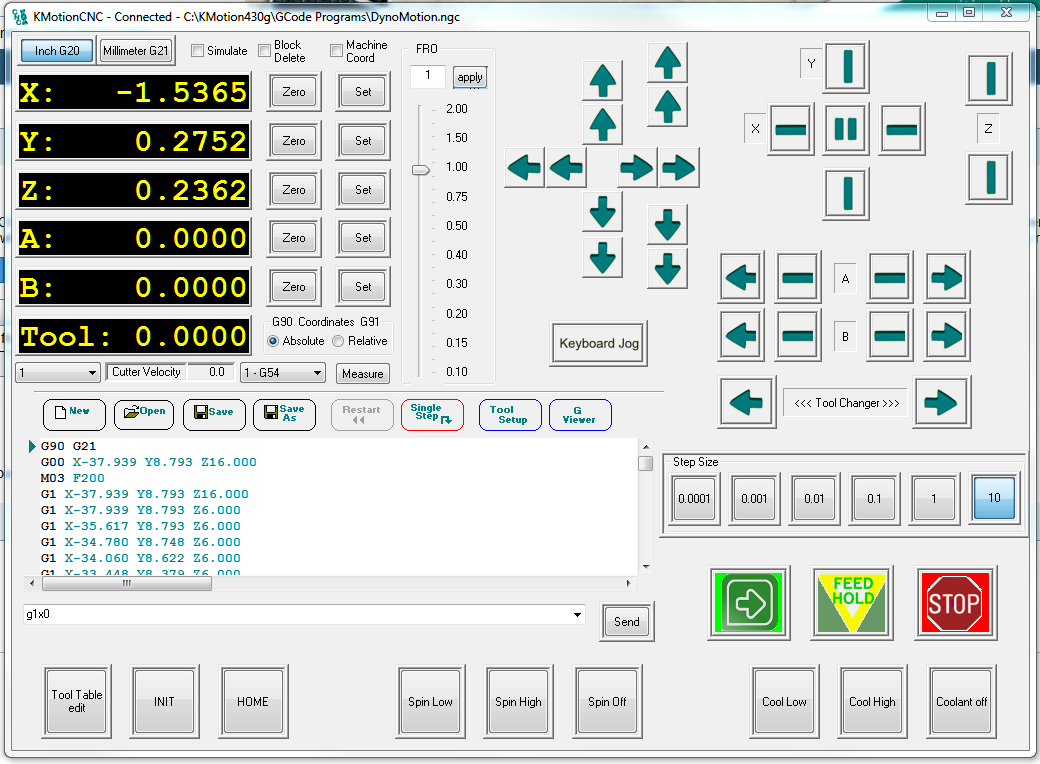Screen dimensions: 1040x764
Task: Open the manual command history dropdown
Action: (577, 615)
